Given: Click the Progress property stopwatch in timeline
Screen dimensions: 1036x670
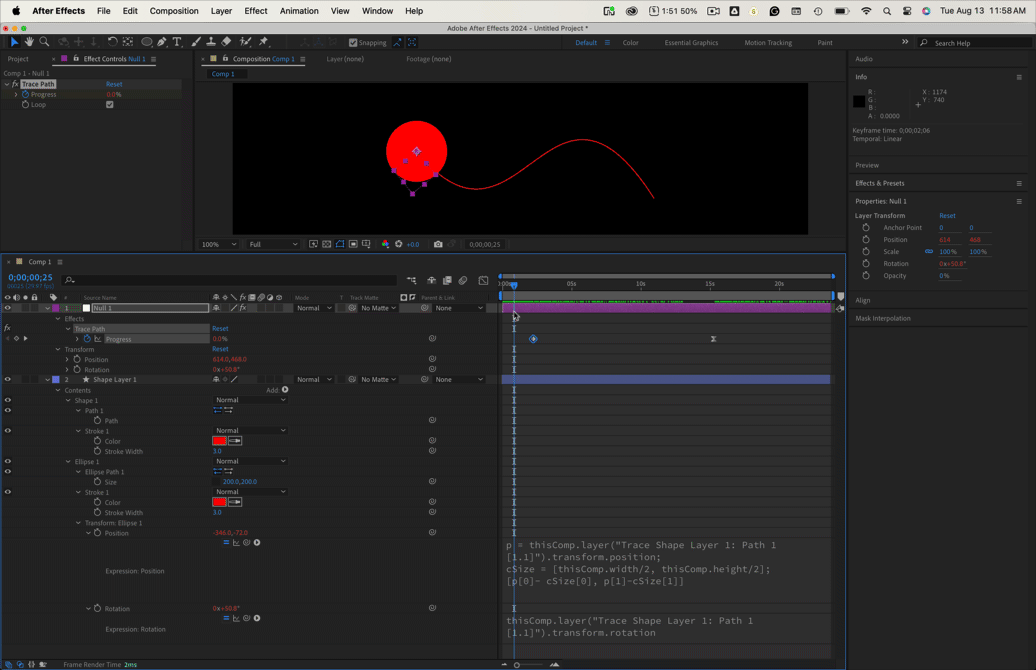Looking at the screenshot, I should click(x=87, y=338).
